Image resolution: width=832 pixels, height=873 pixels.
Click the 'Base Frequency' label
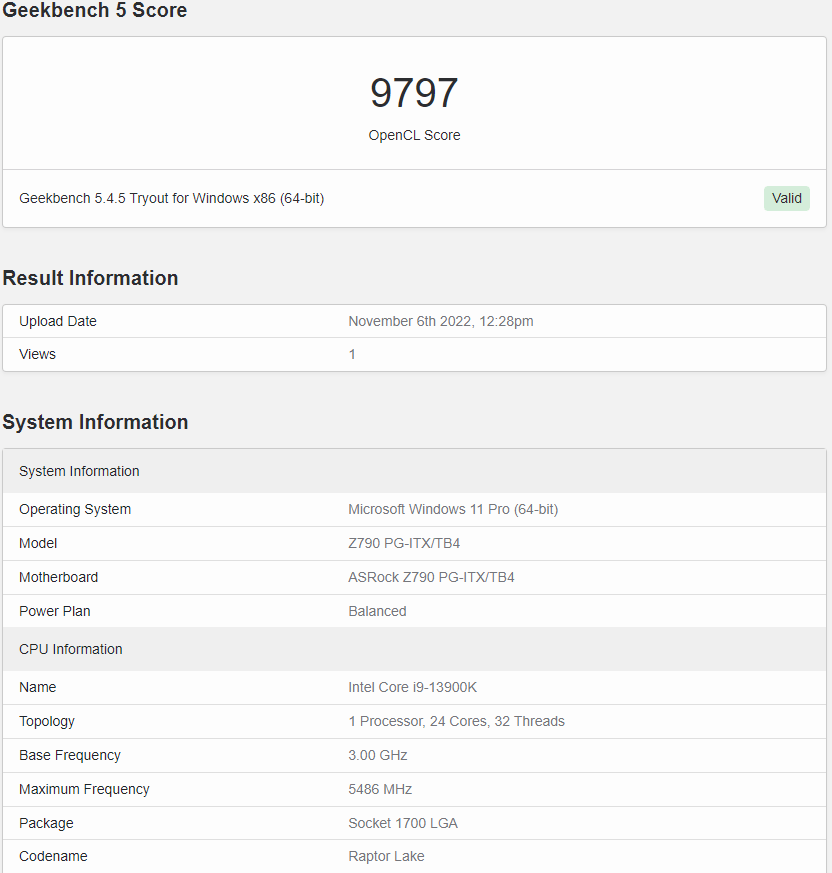coord(70,755)
